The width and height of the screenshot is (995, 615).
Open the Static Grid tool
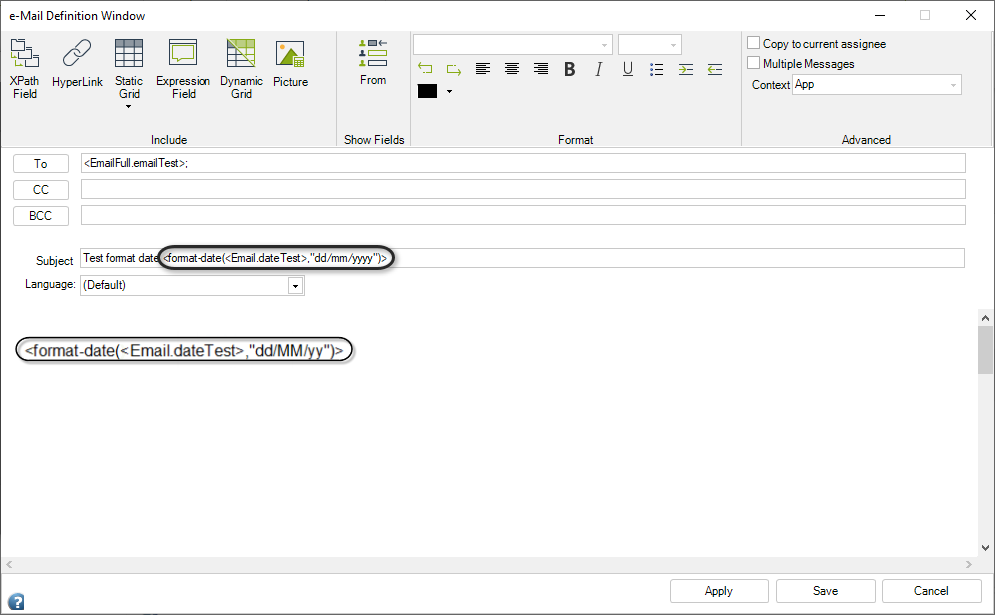pyautogui.click(x=129, y=69)
